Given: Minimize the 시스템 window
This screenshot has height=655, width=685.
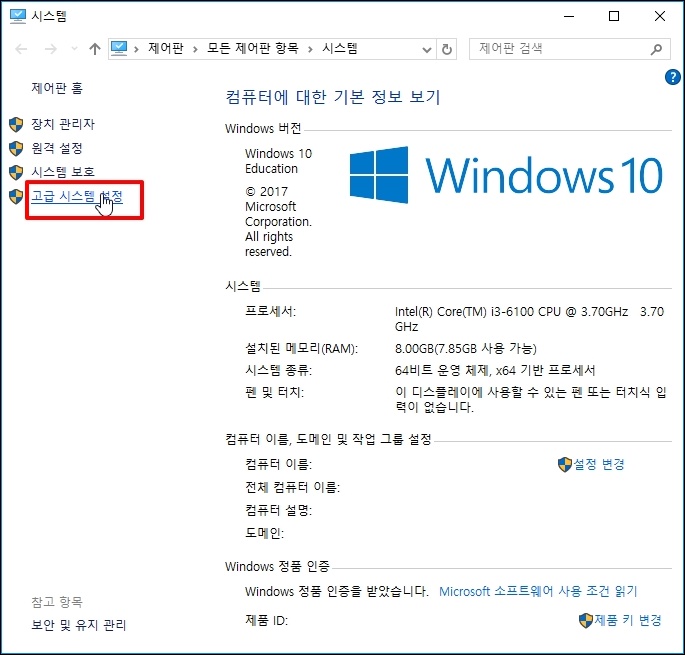Looking at the screenshot, I should point(569,16).
